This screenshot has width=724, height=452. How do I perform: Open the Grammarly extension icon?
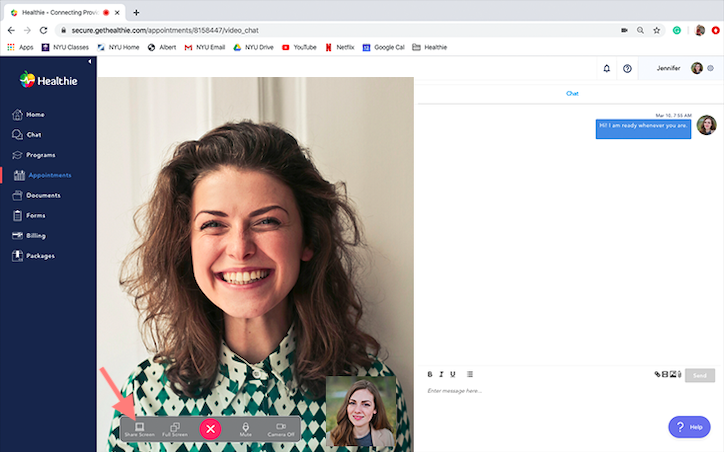677,30
